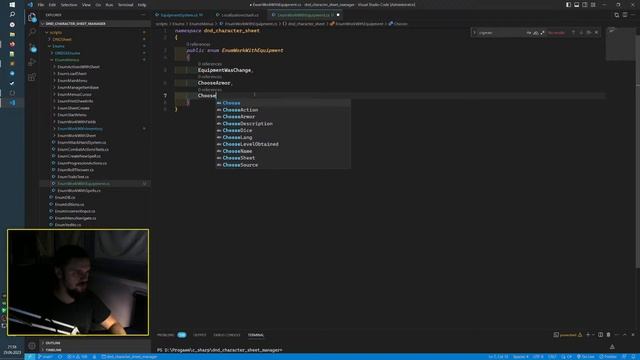Toggle Primary Side Bar layout icon
This screenshot has width=640, height=360.
click(x=568, y=4)
